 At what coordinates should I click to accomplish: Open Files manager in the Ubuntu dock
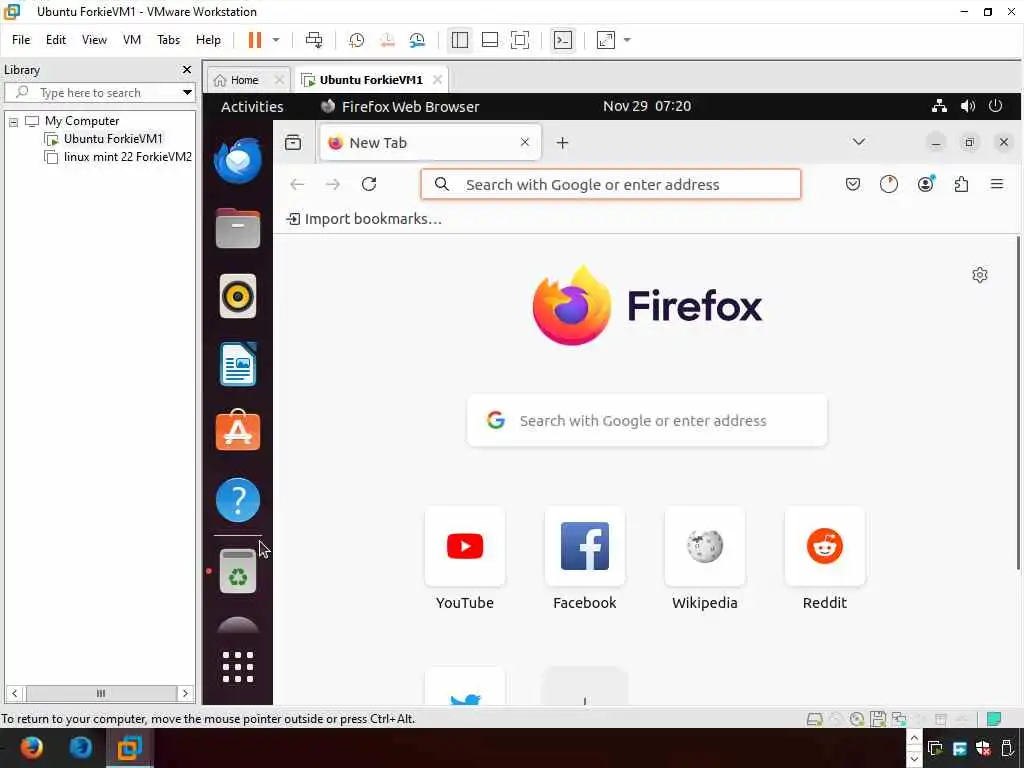click(238, 229)
